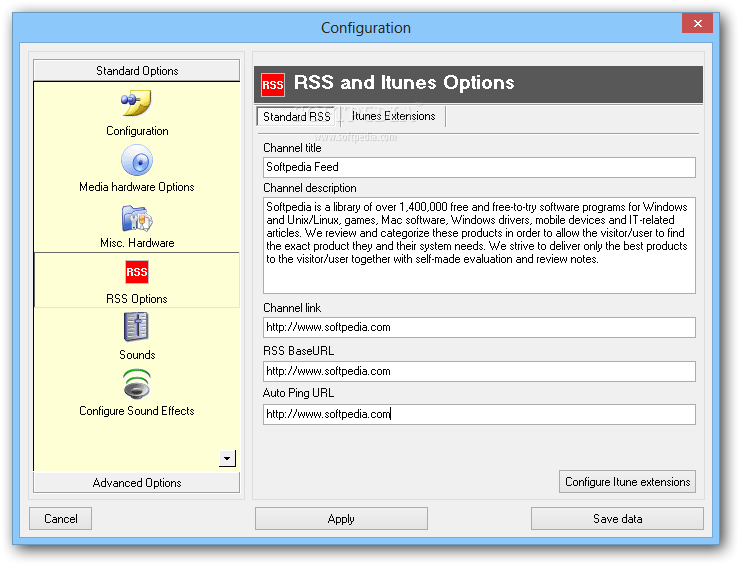Click the RSS Options label in the sidebar
The height and width of the screenshot is (565, 740).
(x=137, y=299)
